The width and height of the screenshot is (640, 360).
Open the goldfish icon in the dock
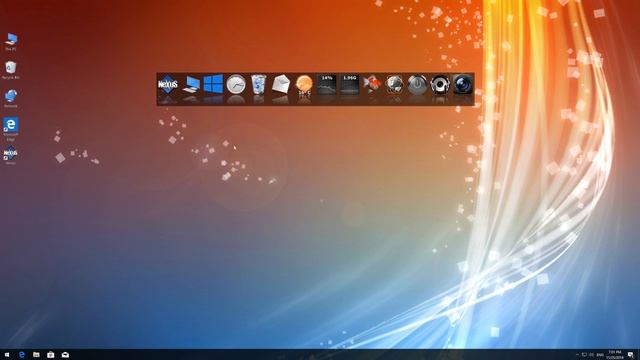(x=372, y=84)
